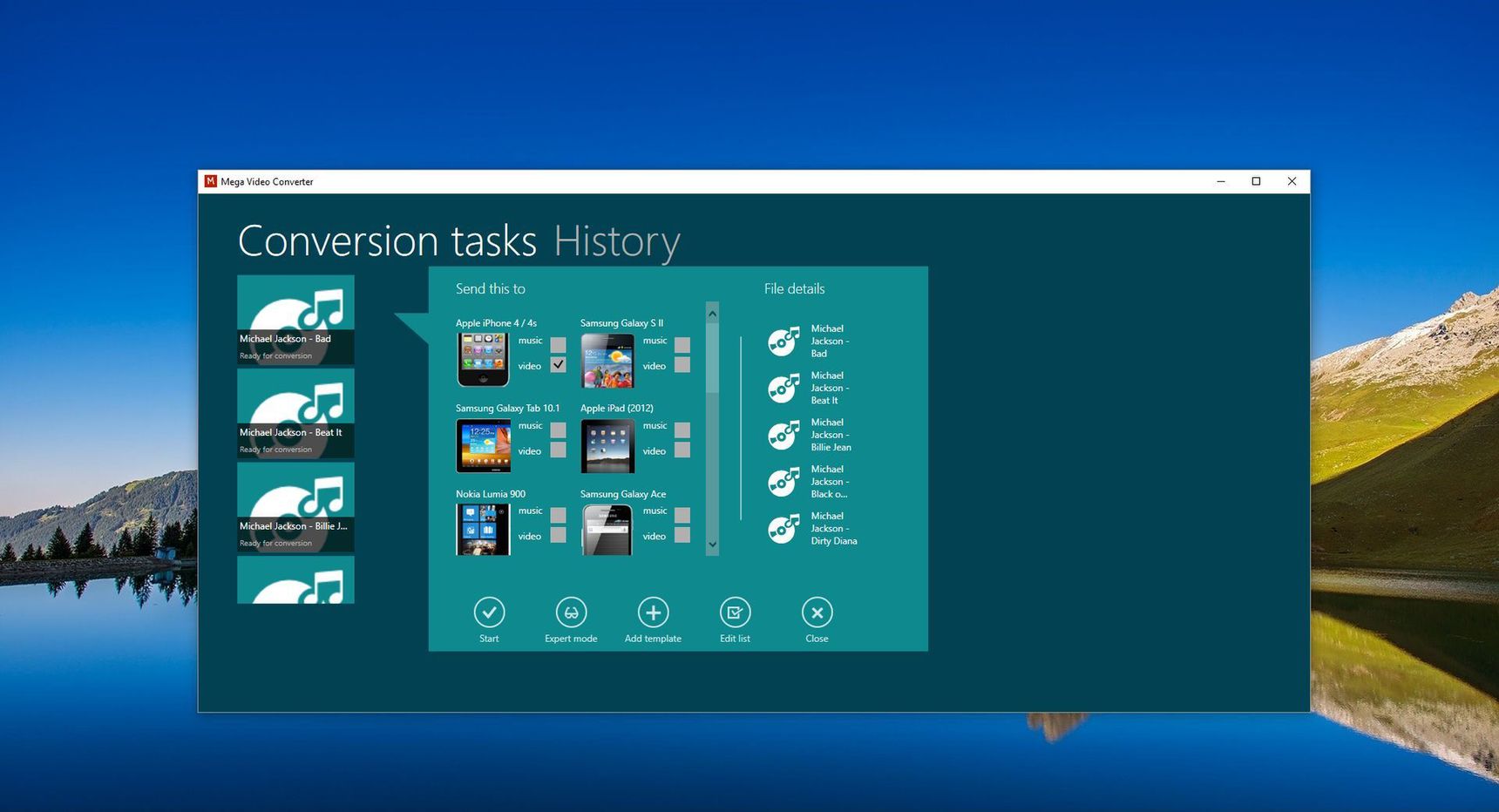Click the Send this to heading
This screenshot has height=812, width=1499.
(x=491, y=288)
